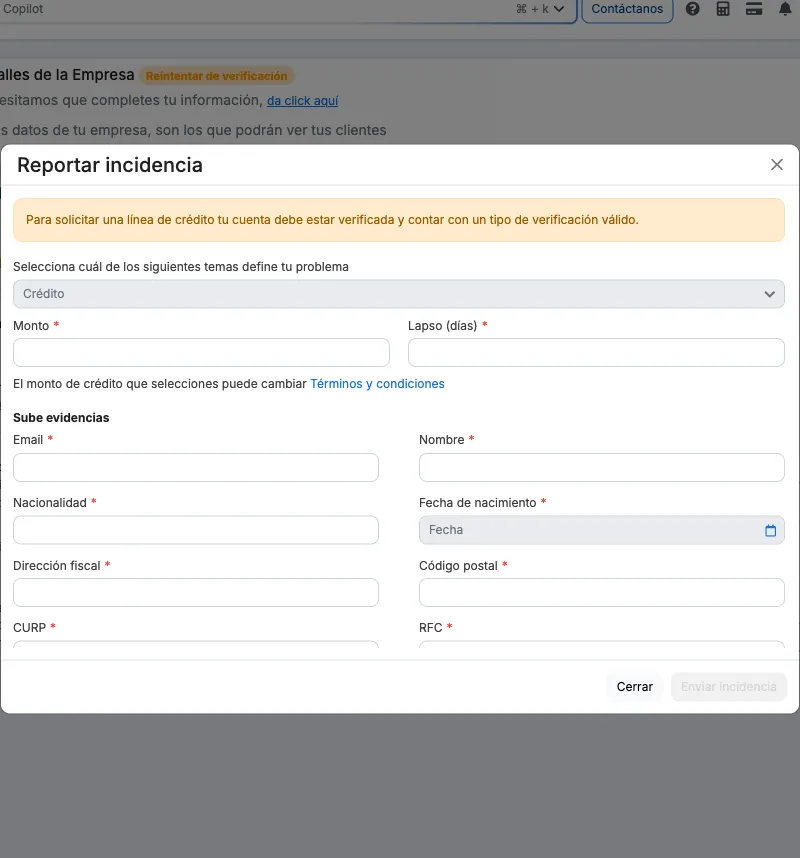
Task: Expand the Crédito topic dropdown
Action: click(x=399, y=294)
